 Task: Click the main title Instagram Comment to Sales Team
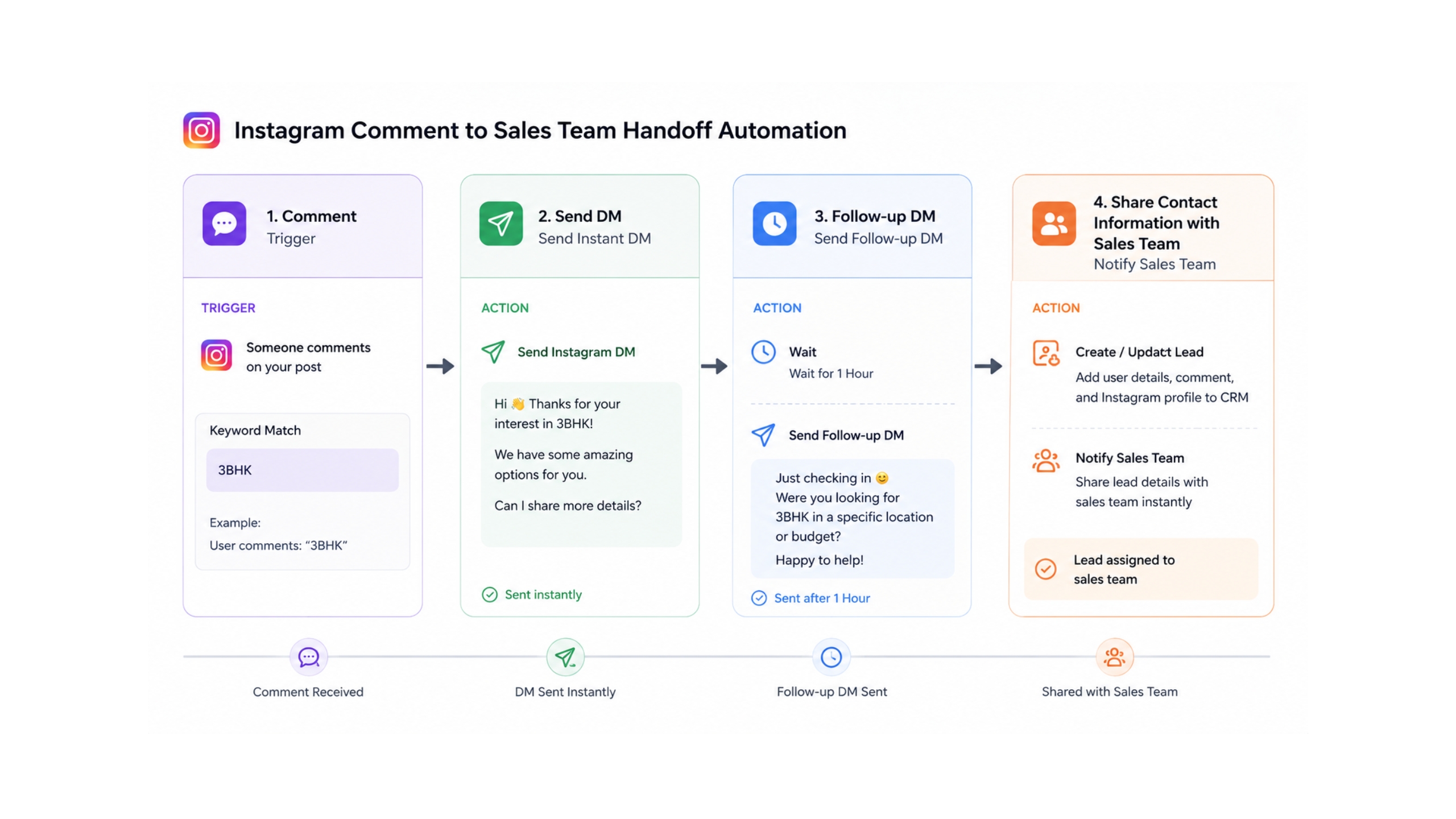pyautogui.click(x=540, y=130)
